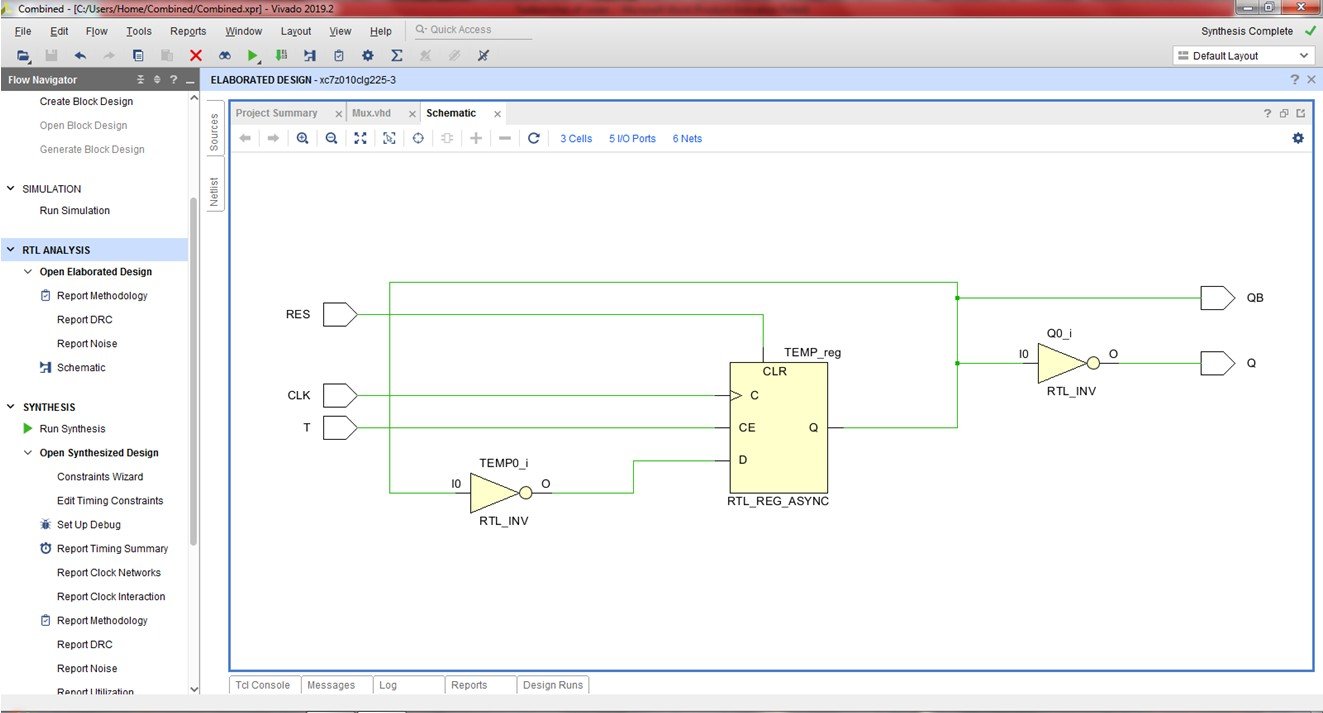The height and width of the screenshot is (713, 1323).
Task: Click the 5 I/O Ports link
Action: (632, 139)
